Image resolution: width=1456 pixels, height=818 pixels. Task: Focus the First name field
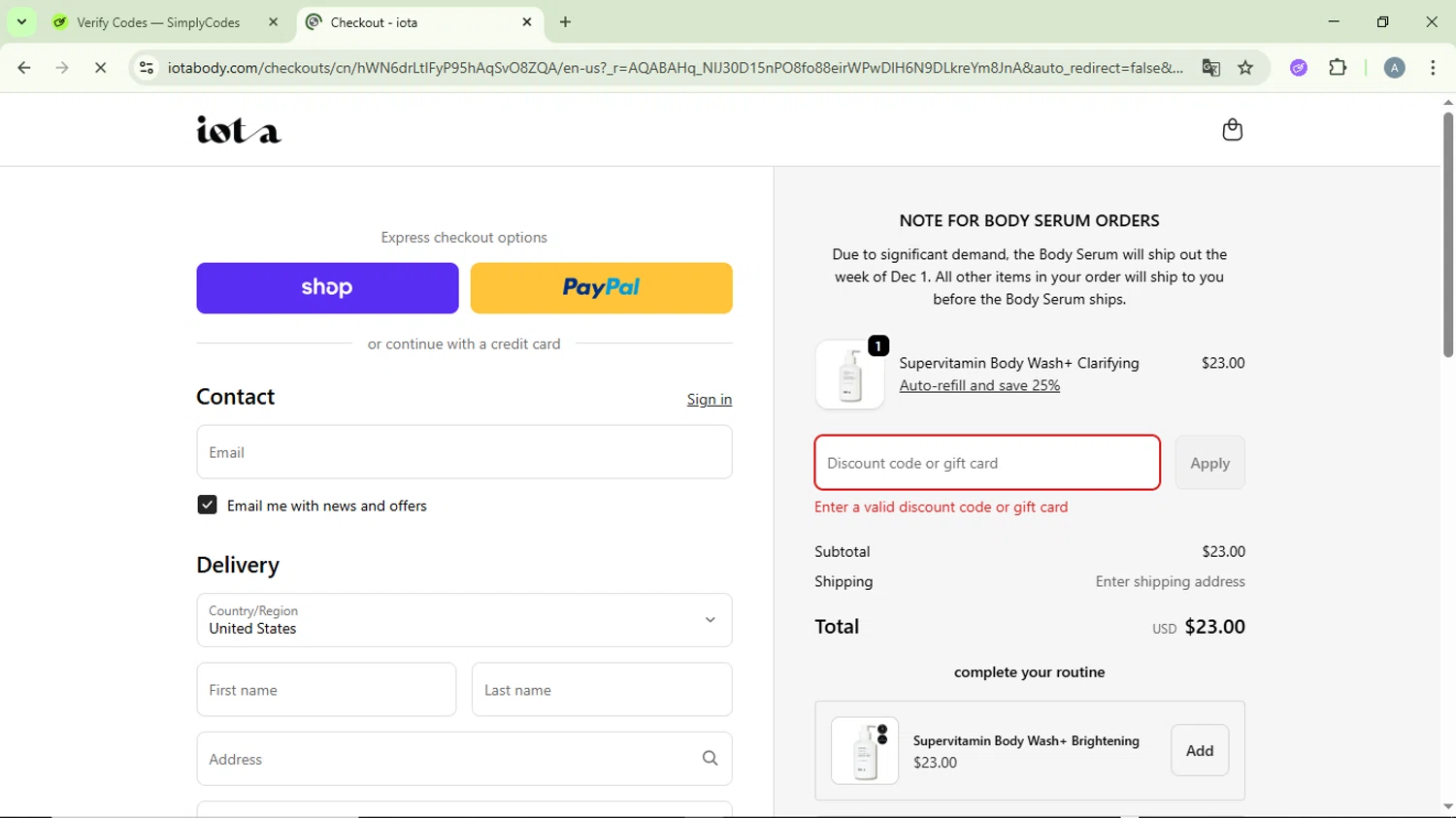[326, 690]
